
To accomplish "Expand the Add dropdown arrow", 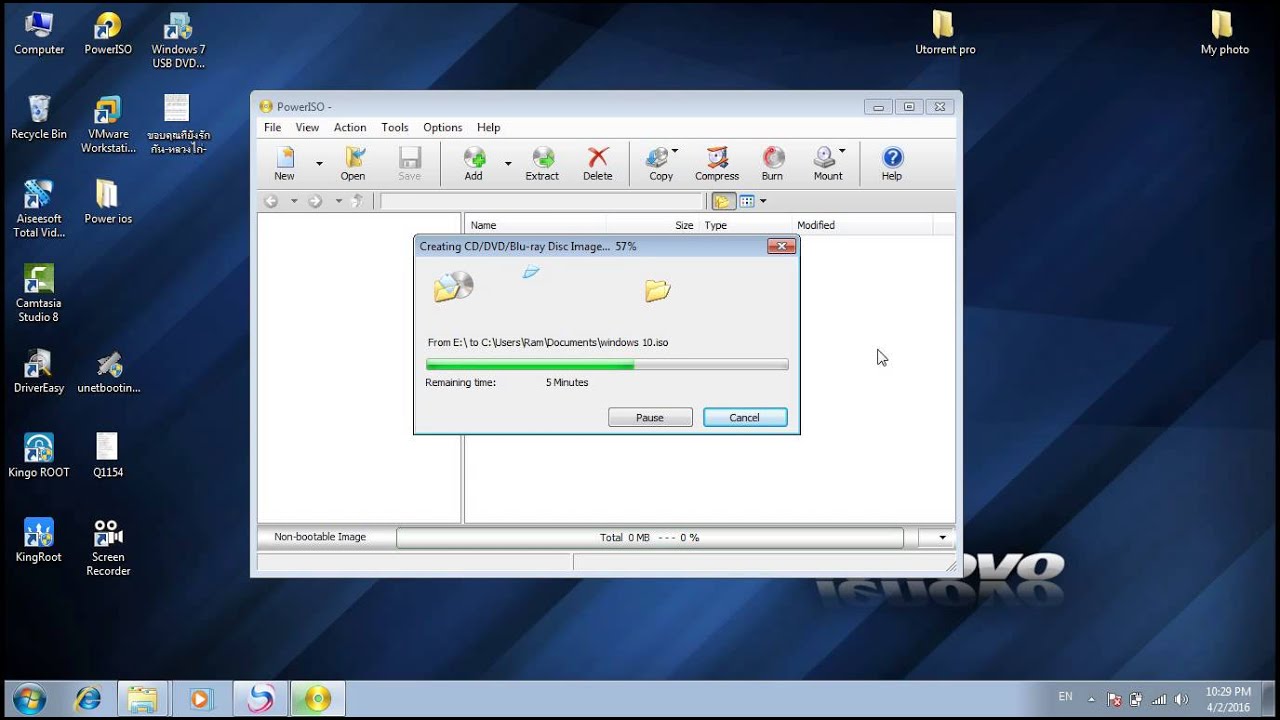I will [507, 163].
